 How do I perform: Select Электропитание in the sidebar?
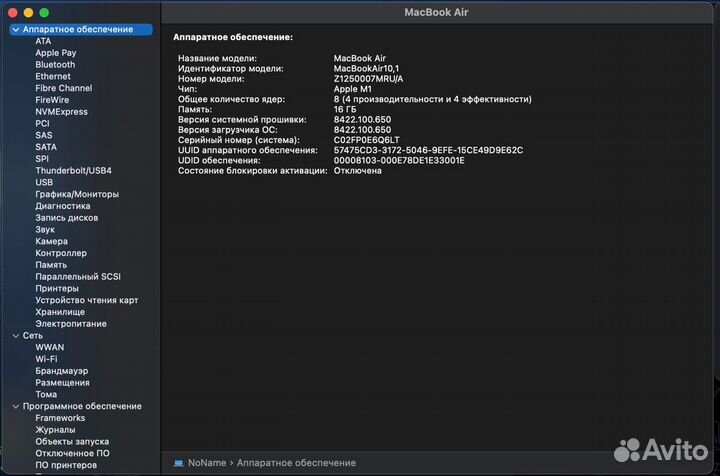pyautogui.click(x=70, y=324)
